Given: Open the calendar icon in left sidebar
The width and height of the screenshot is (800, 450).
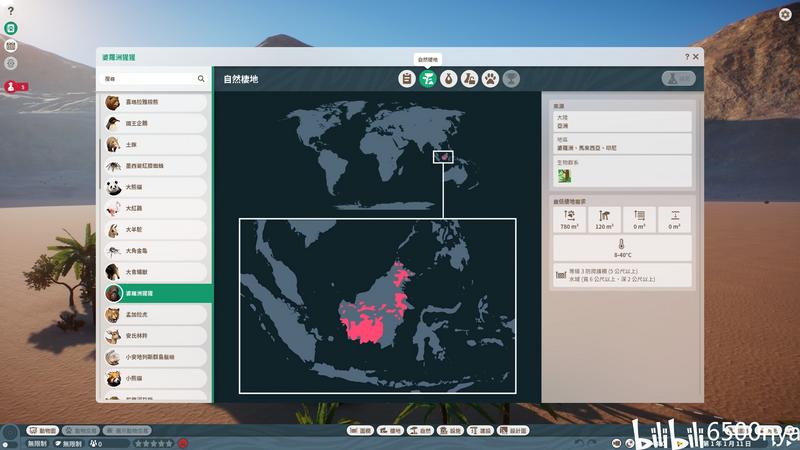Looking at the screenshot, I should tap(11, 46).
